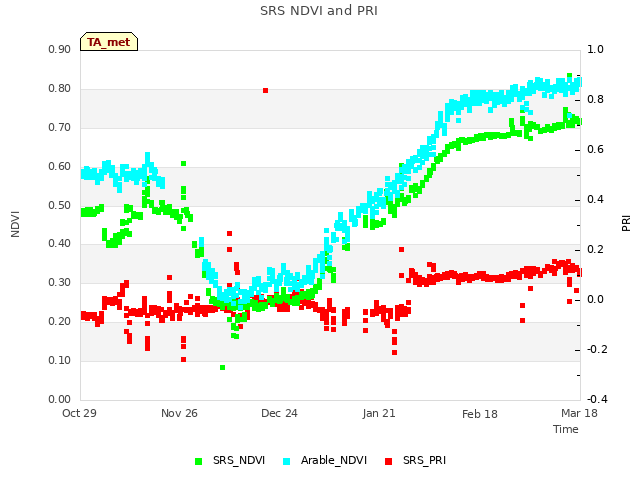Click the 0.60 NDVI axis value
Screen dimensions: 640x480
tap(60, 167)
